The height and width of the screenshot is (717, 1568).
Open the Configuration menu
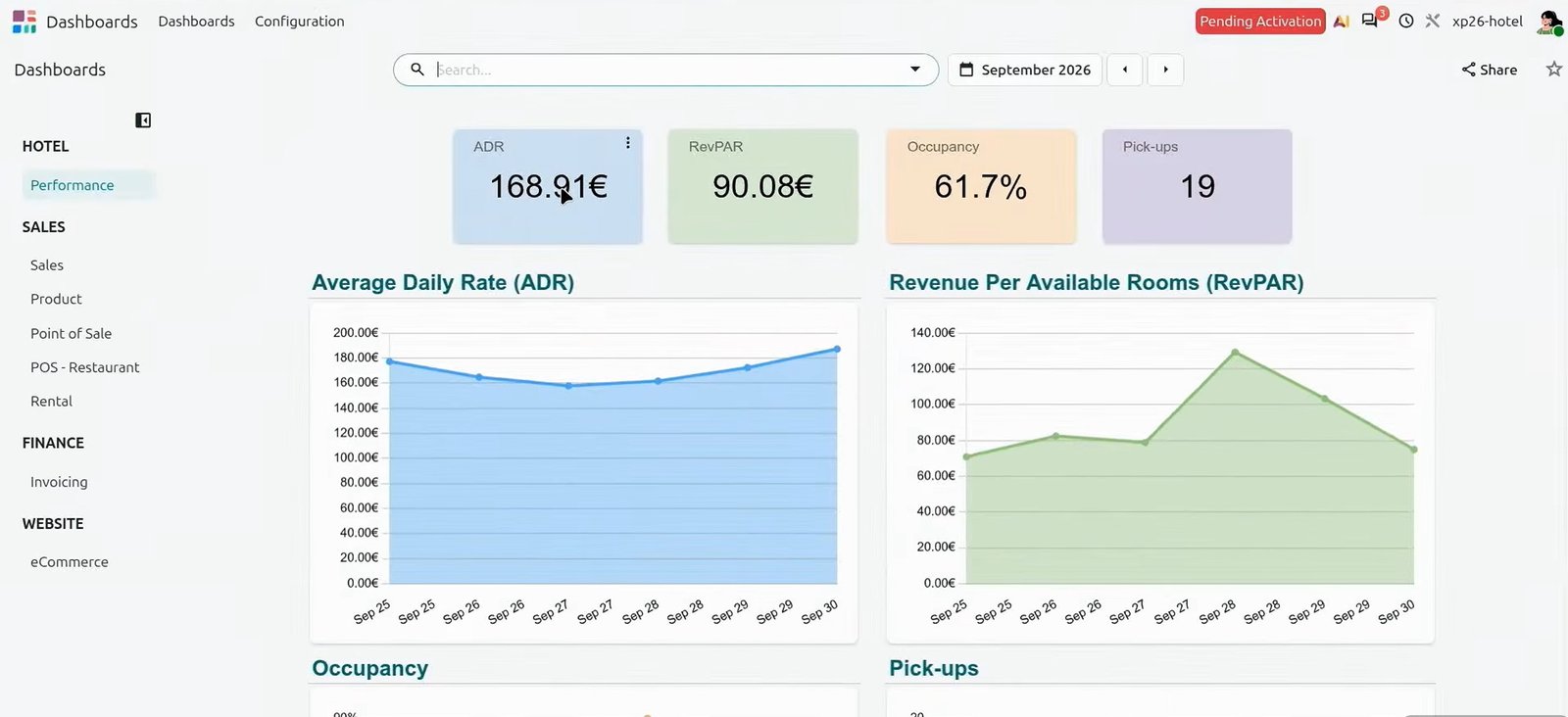click(299, 22)
